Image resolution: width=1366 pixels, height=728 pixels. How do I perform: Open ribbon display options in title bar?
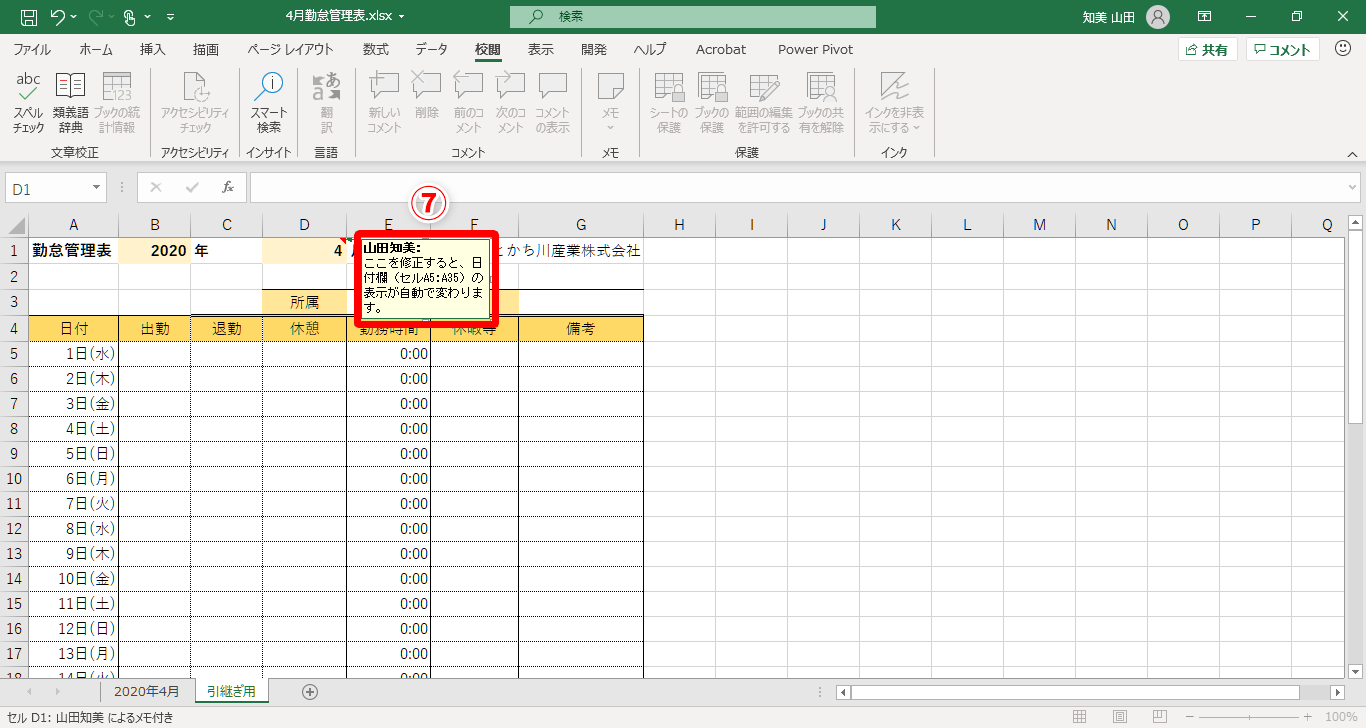click(x=1205, y=17)
